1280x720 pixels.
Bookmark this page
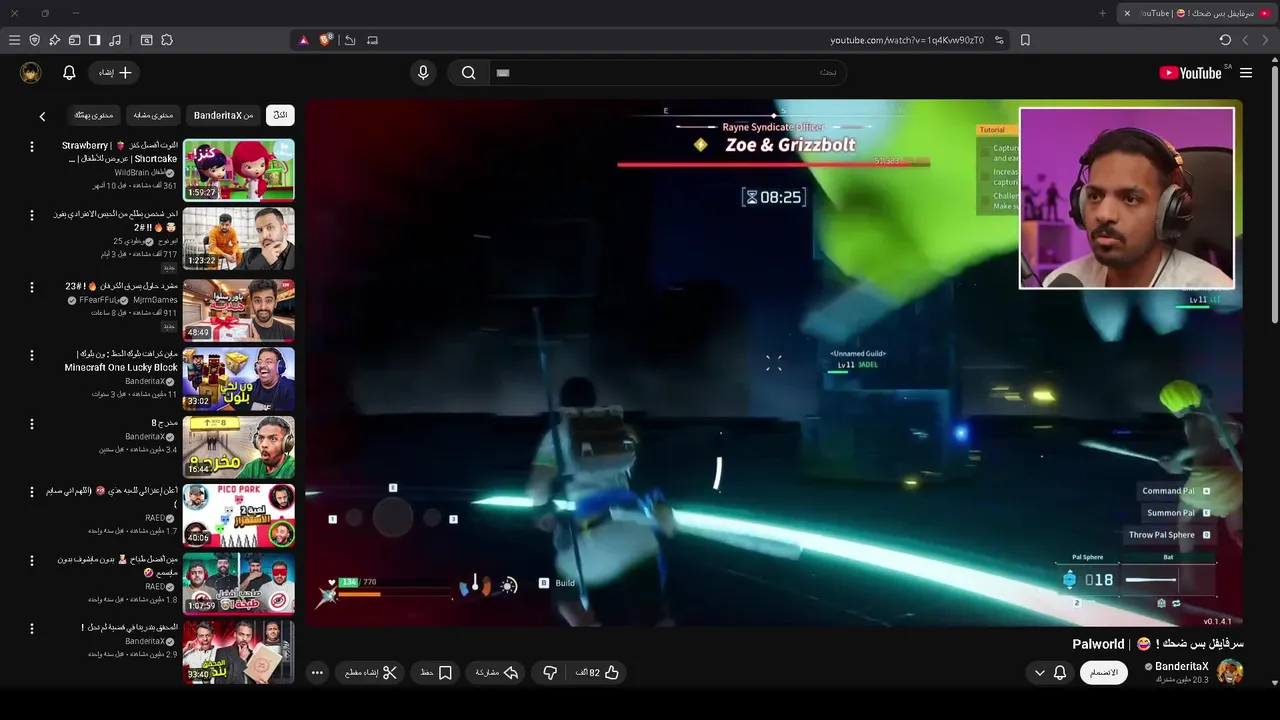[x=1025, y=40]
